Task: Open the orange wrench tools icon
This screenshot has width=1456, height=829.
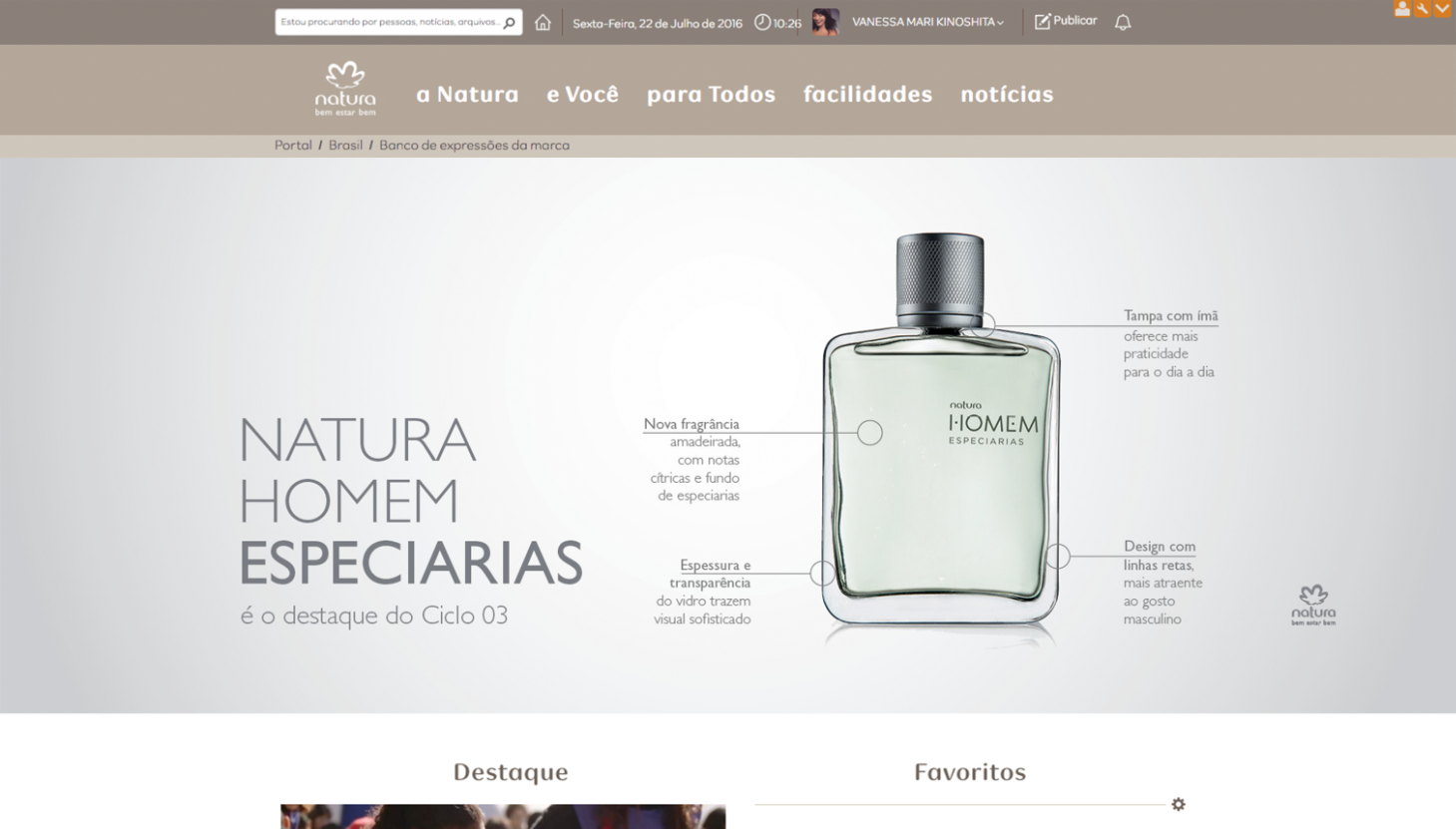Action: (x=1422, y=8)
